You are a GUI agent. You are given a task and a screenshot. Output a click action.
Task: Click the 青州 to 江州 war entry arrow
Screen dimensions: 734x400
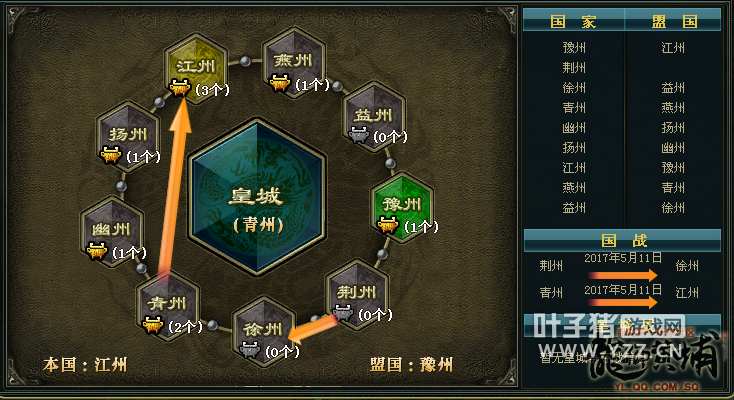(624, 302)
